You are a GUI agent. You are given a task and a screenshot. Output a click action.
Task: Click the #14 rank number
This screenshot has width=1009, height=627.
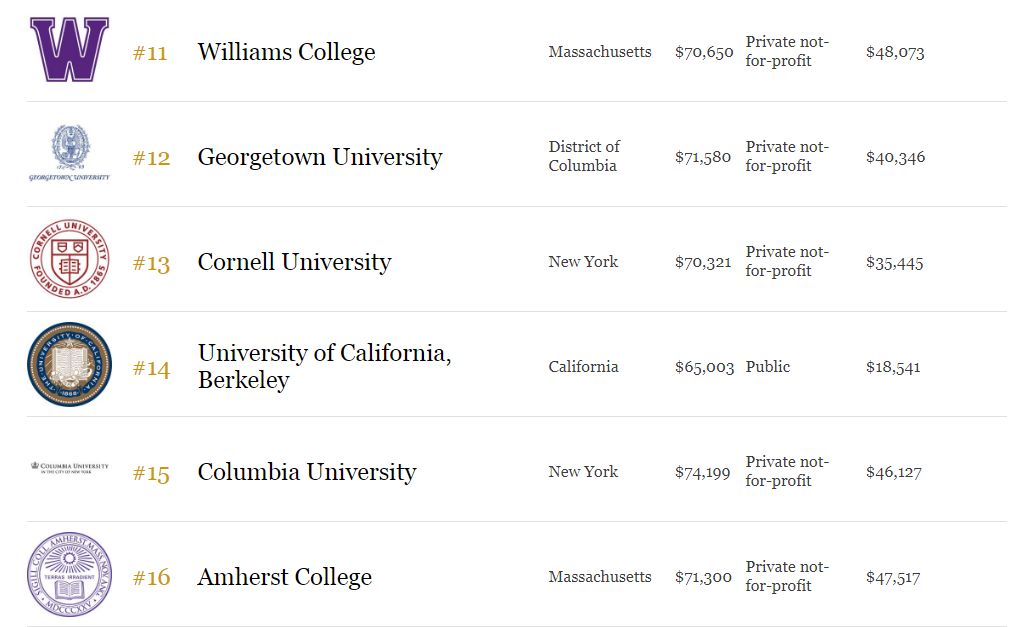[x=151, y=368]
